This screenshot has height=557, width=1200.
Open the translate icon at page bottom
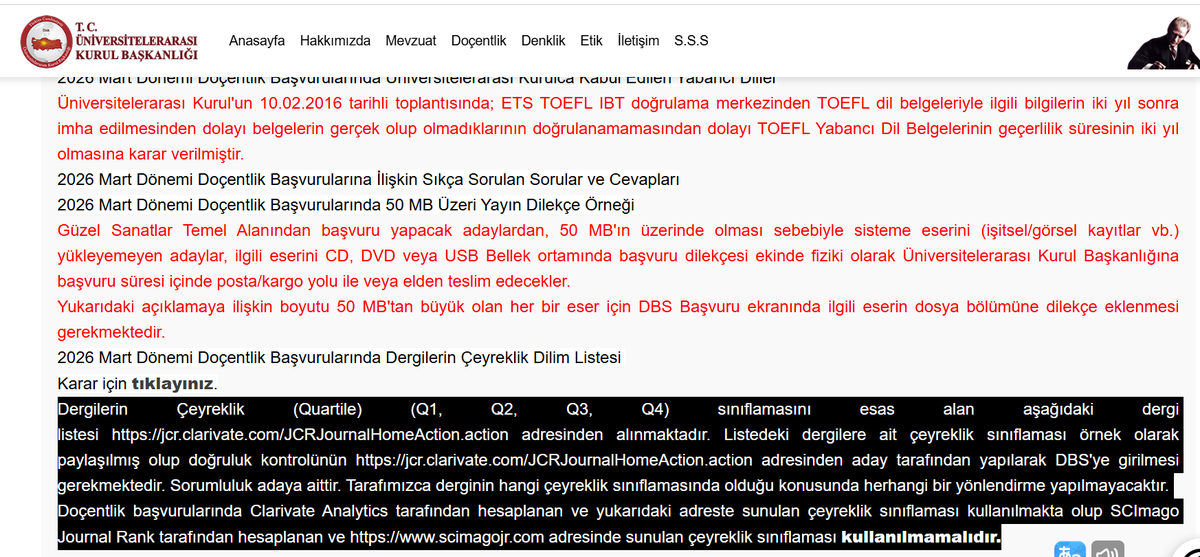click(1070, 551)
